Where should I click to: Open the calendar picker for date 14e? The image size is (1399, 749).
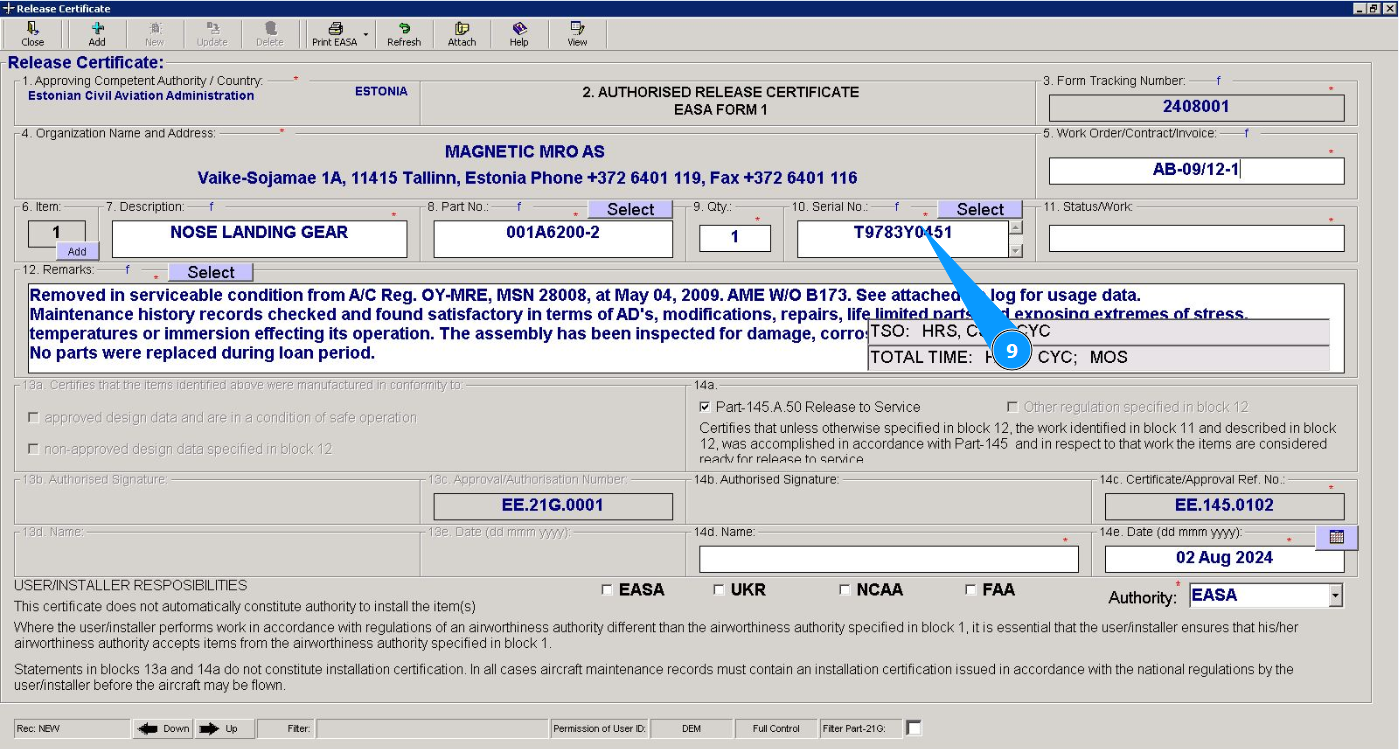1336,537
